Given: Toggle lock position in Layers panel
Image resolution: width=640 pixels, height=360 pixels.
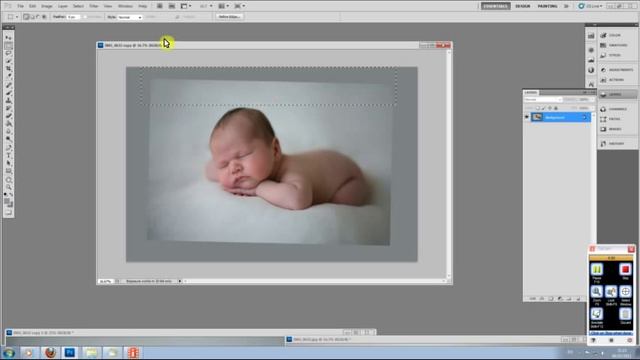Looking at the screenshot, I should pyautogui.click(x=550, y=108).
